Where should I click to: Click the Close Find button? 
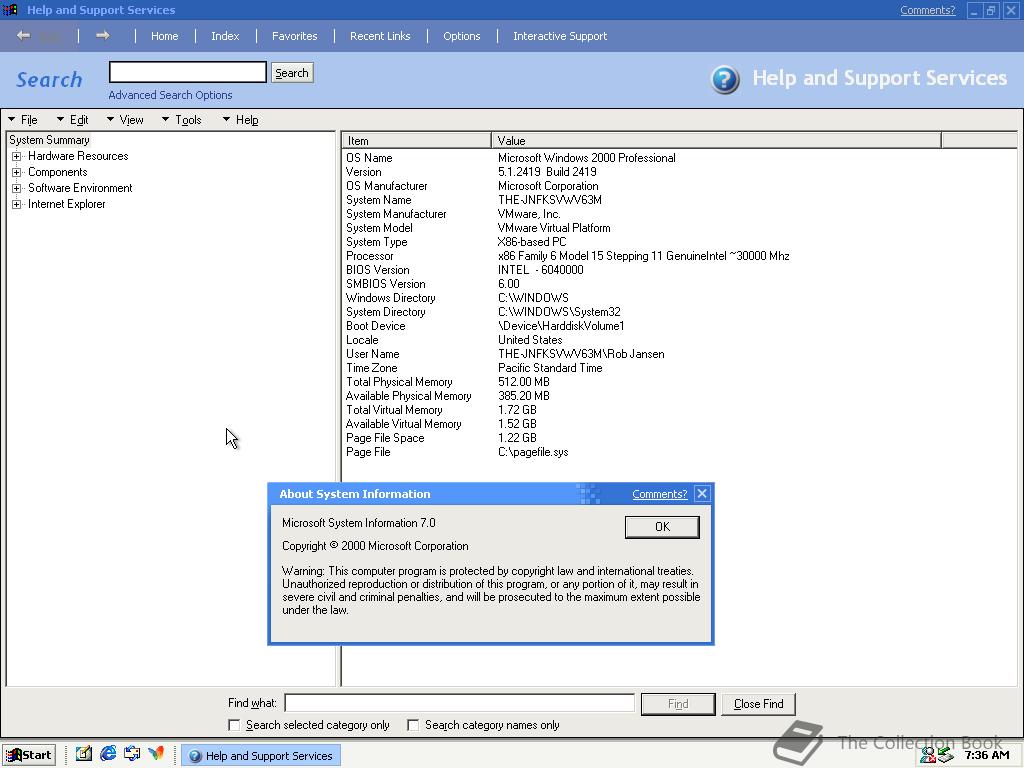click(x=758, y=704)
